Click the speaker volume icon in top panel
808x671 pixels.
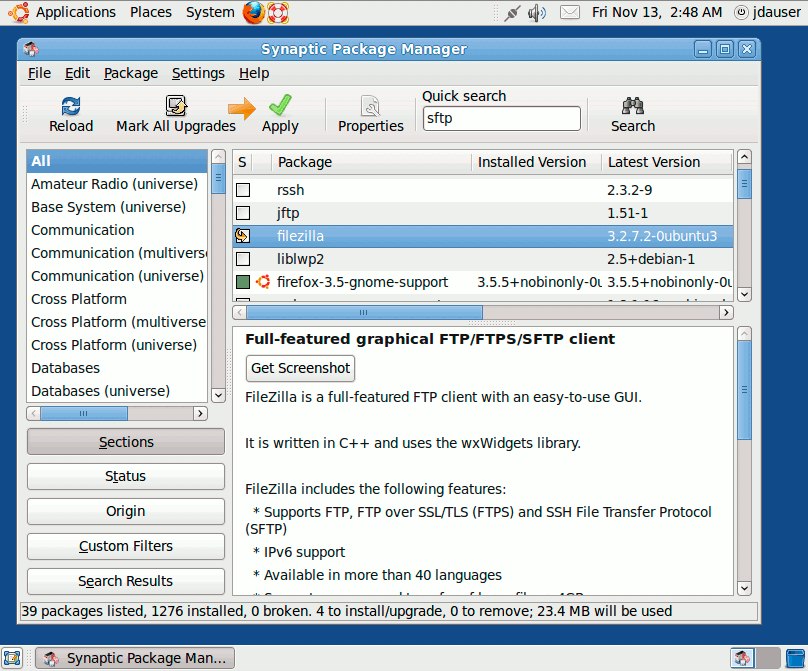(540, 12)
